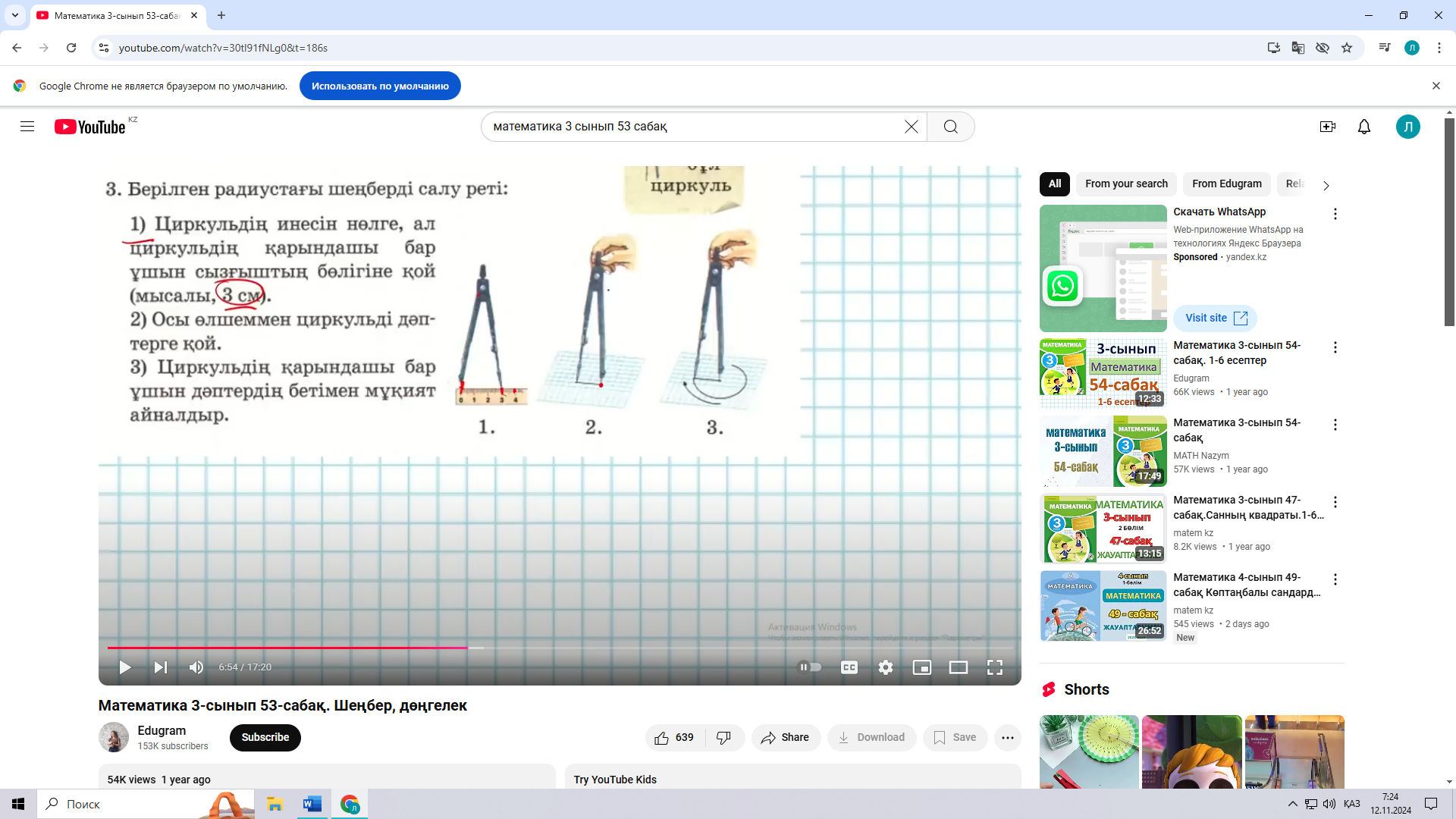Image resolution: width=1456 pixels, height=819 pixels.
Task: Toggle closed captions CC
Action: pyautogui.click(x=849, y=667)
